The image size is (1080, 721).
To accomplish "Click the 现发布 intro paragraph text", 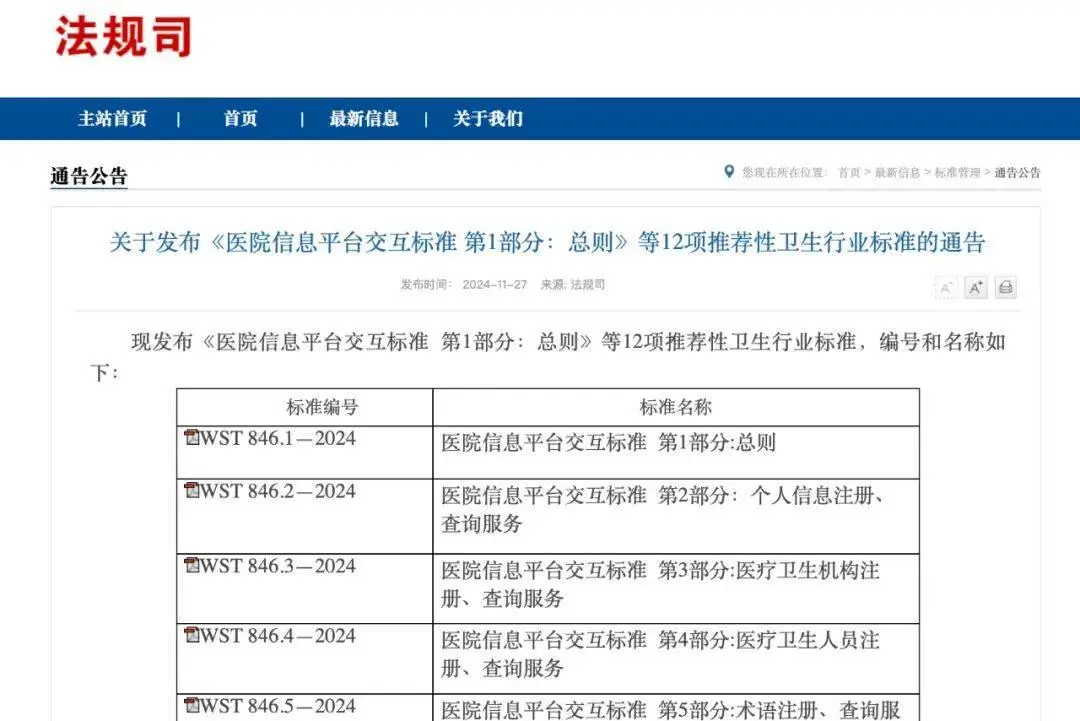I will [x=548, y=357].
